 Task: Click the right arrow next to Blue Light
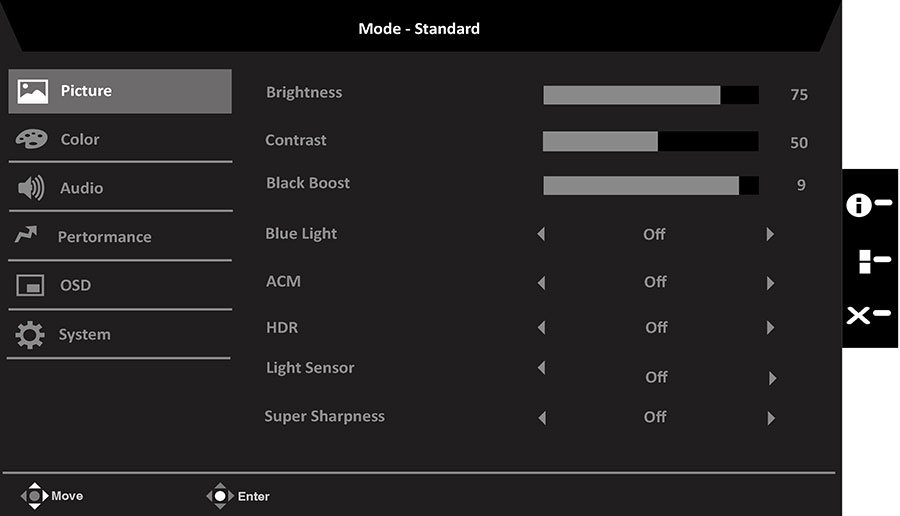770,234
